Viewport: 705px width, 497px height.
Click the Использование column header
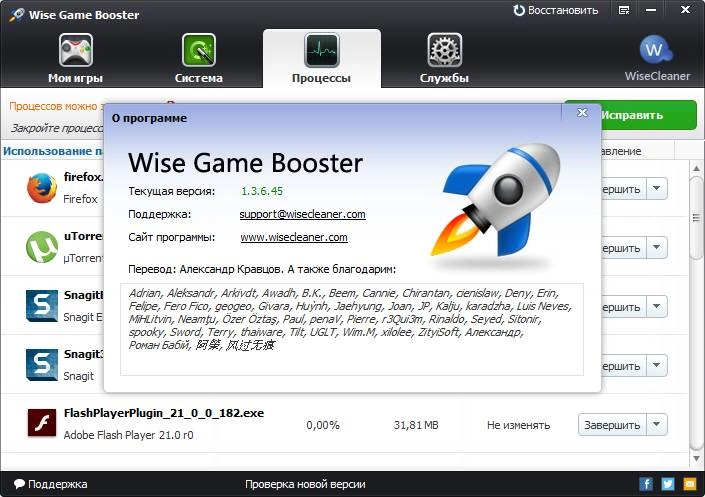[53, 151]
